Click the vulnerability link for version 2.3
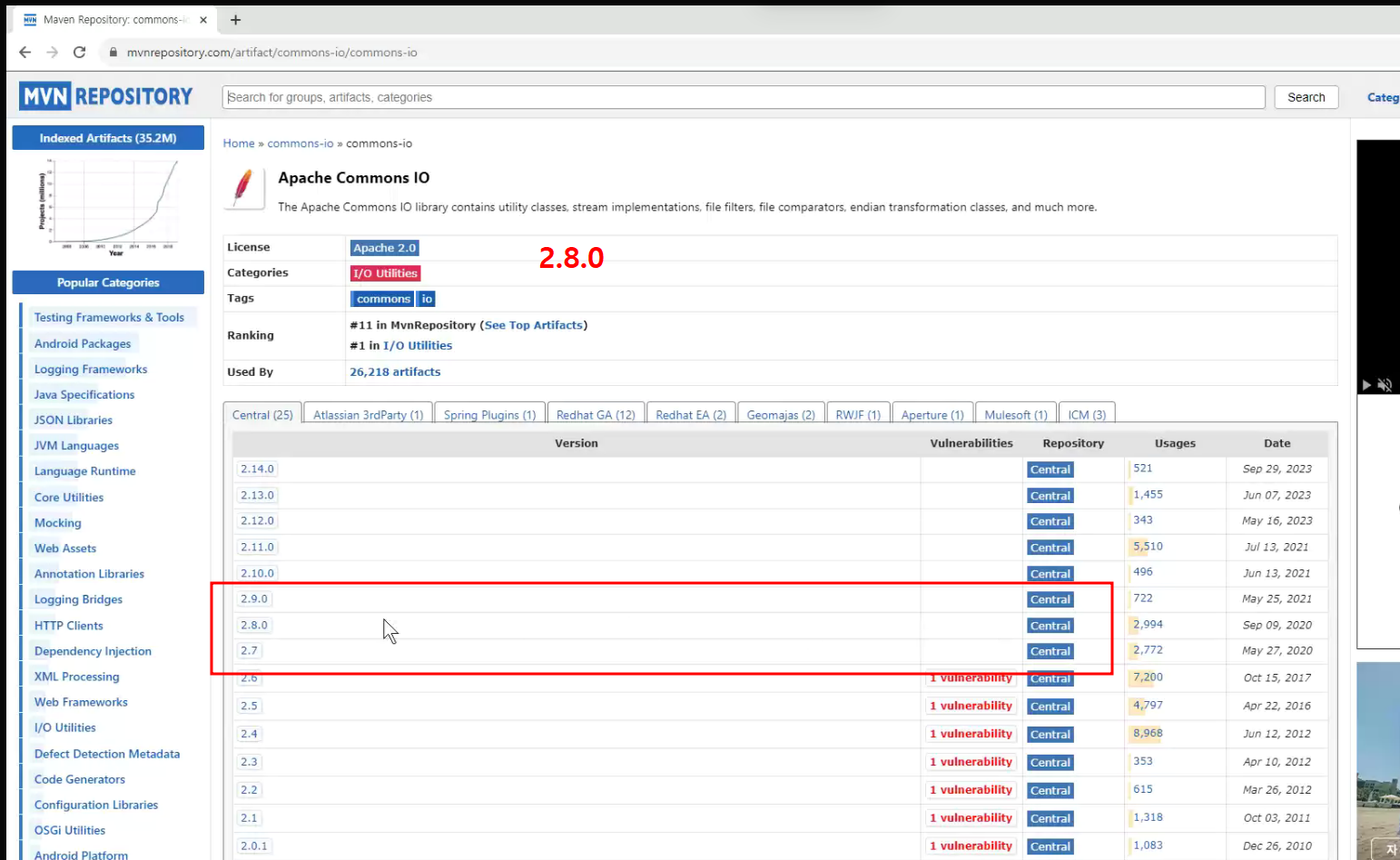Screen dimensions: 1400x860 tap(971, 762)
